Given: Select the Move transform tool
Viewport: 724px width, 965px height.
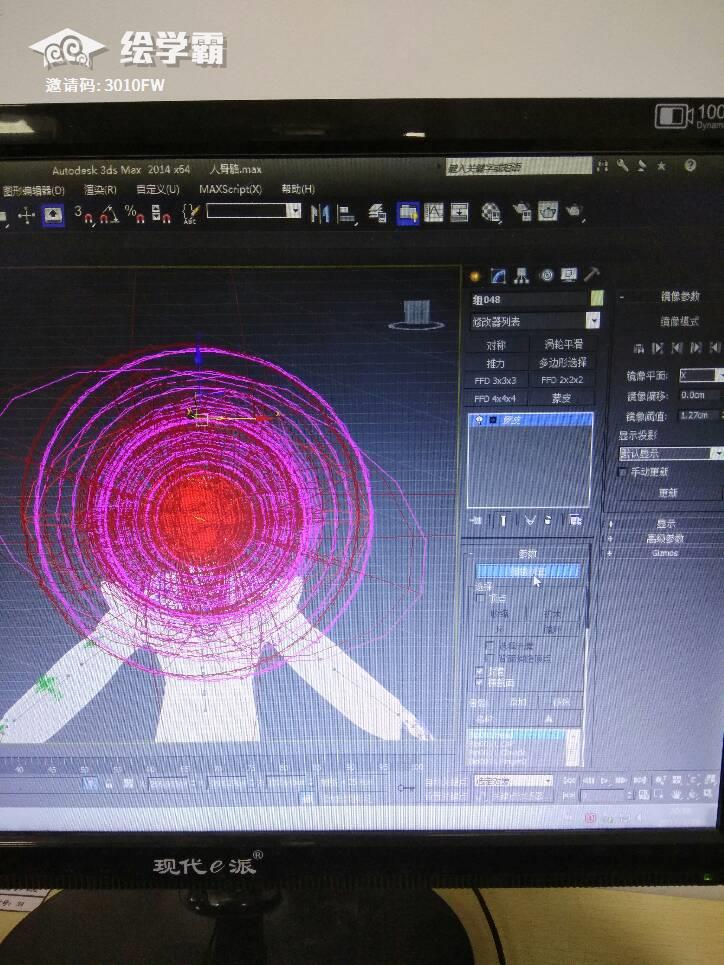Looking at the screenshot, I should (x=26, y=215).
